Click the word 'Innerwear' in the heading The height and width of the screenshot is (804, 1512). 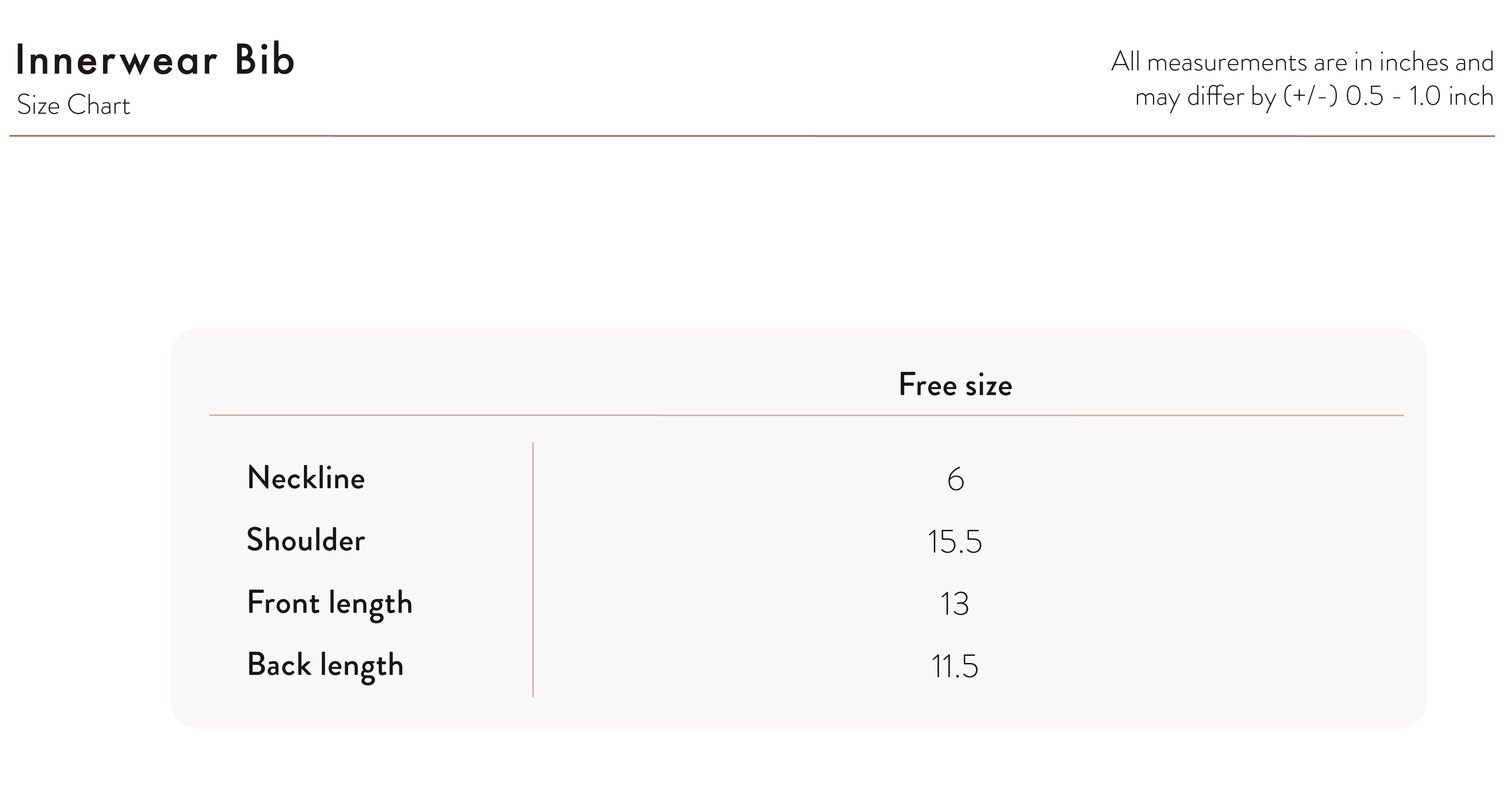click(x=116, y=60)
